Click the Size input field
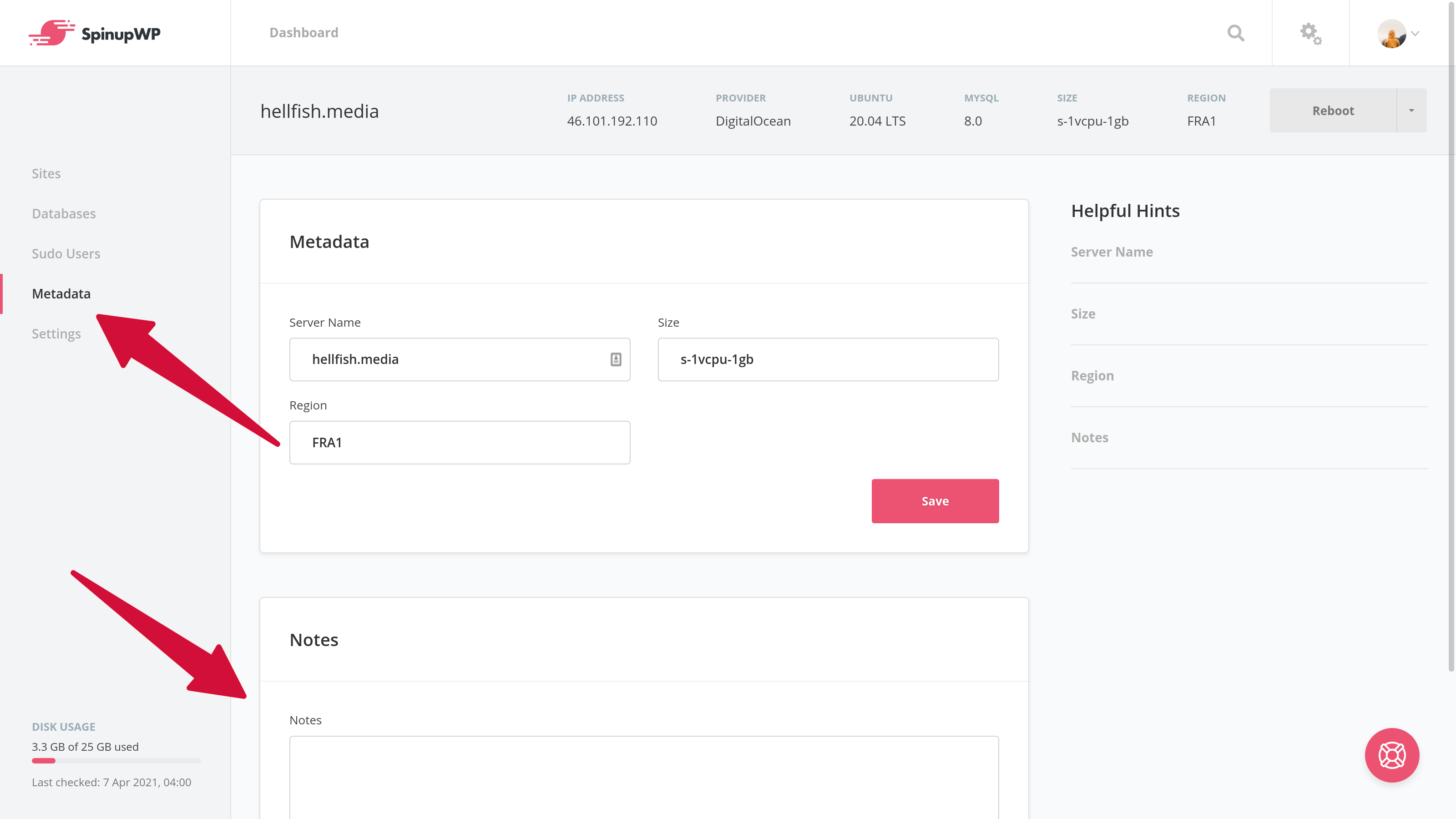Viewport: 1456px width, 819px height. (828, 359)
